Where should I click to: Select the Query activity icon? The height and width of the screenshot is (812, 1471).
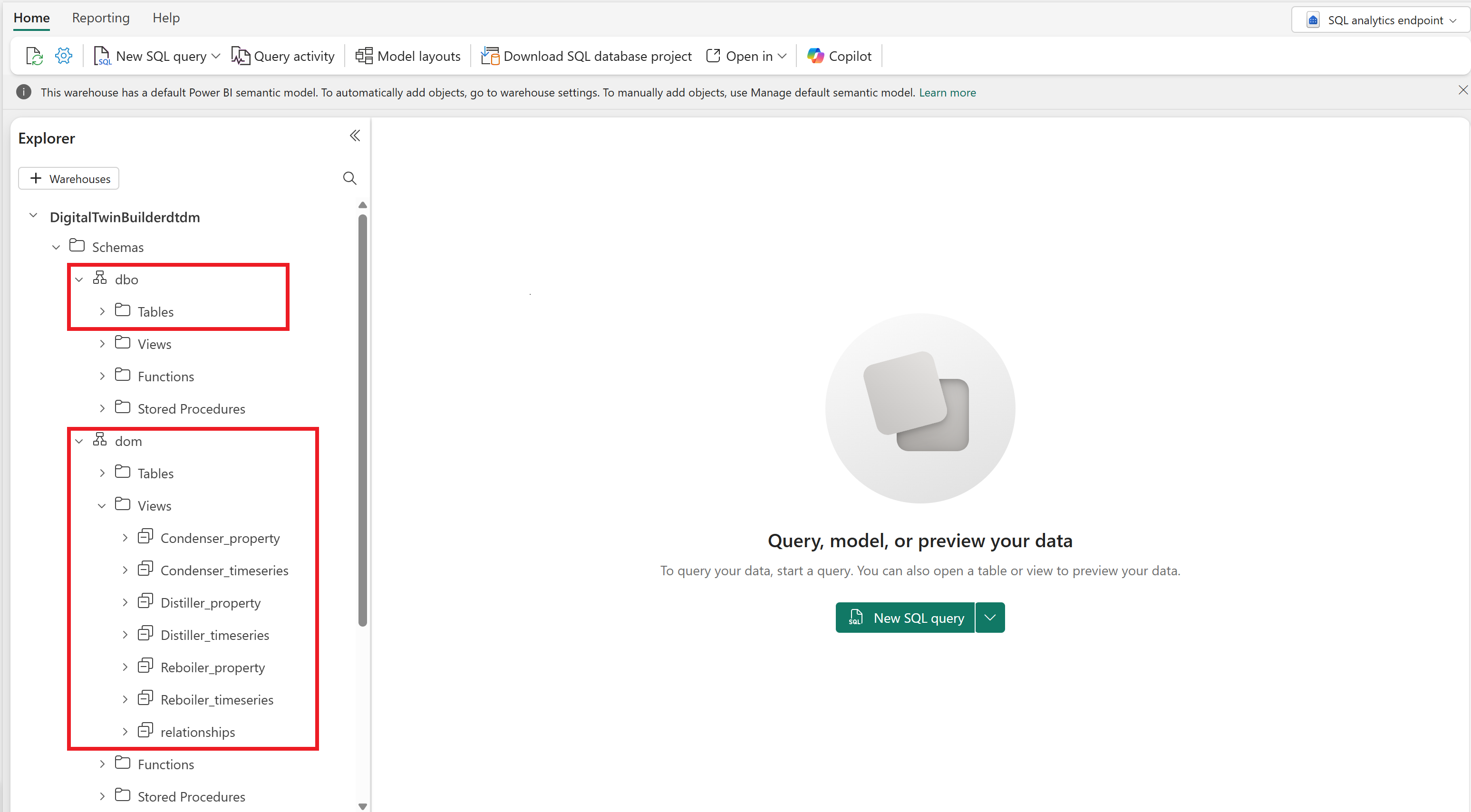coord(242,56)
